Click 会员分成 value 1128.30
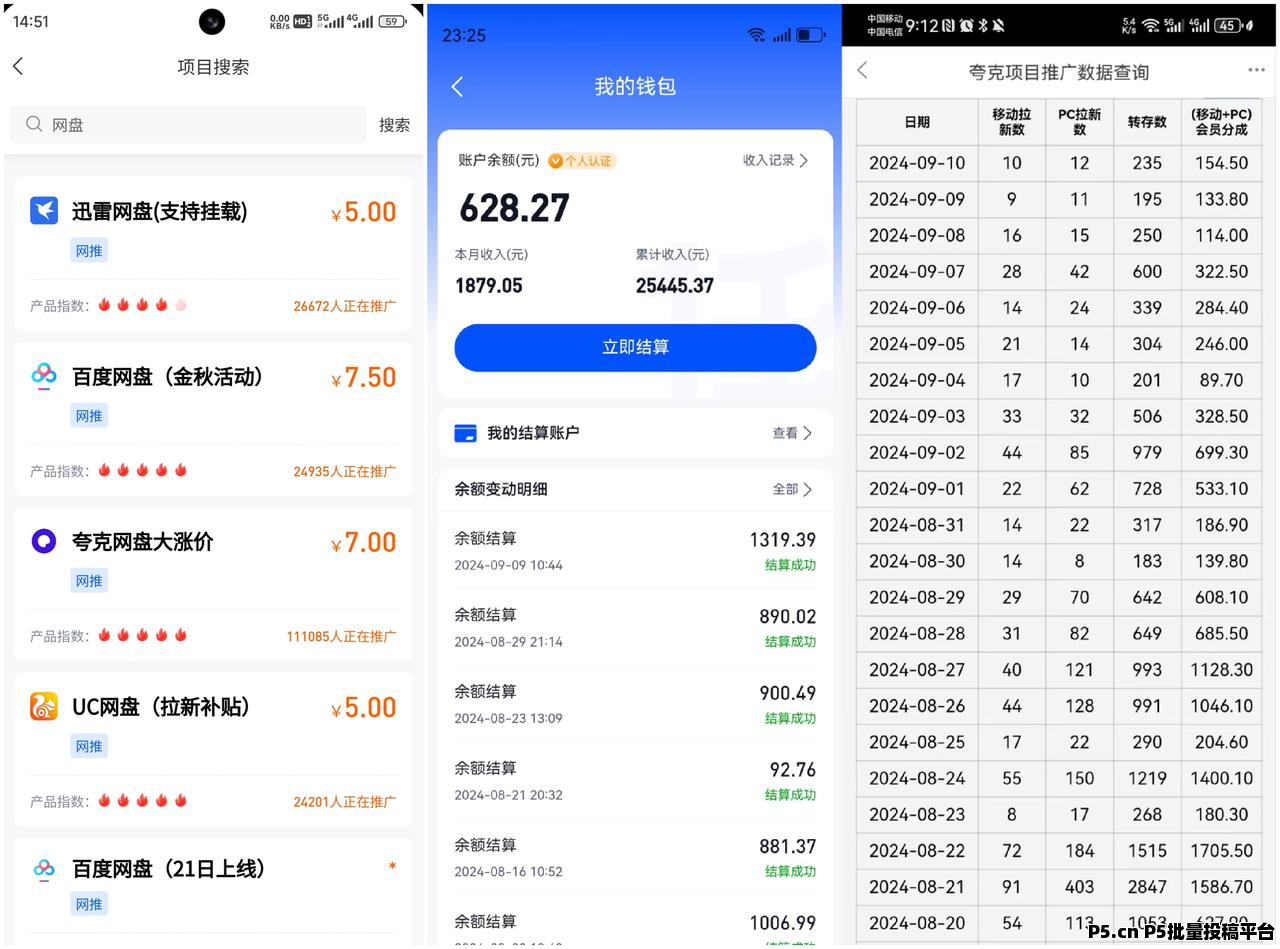1280x949 pixels. coord(1221,670)
